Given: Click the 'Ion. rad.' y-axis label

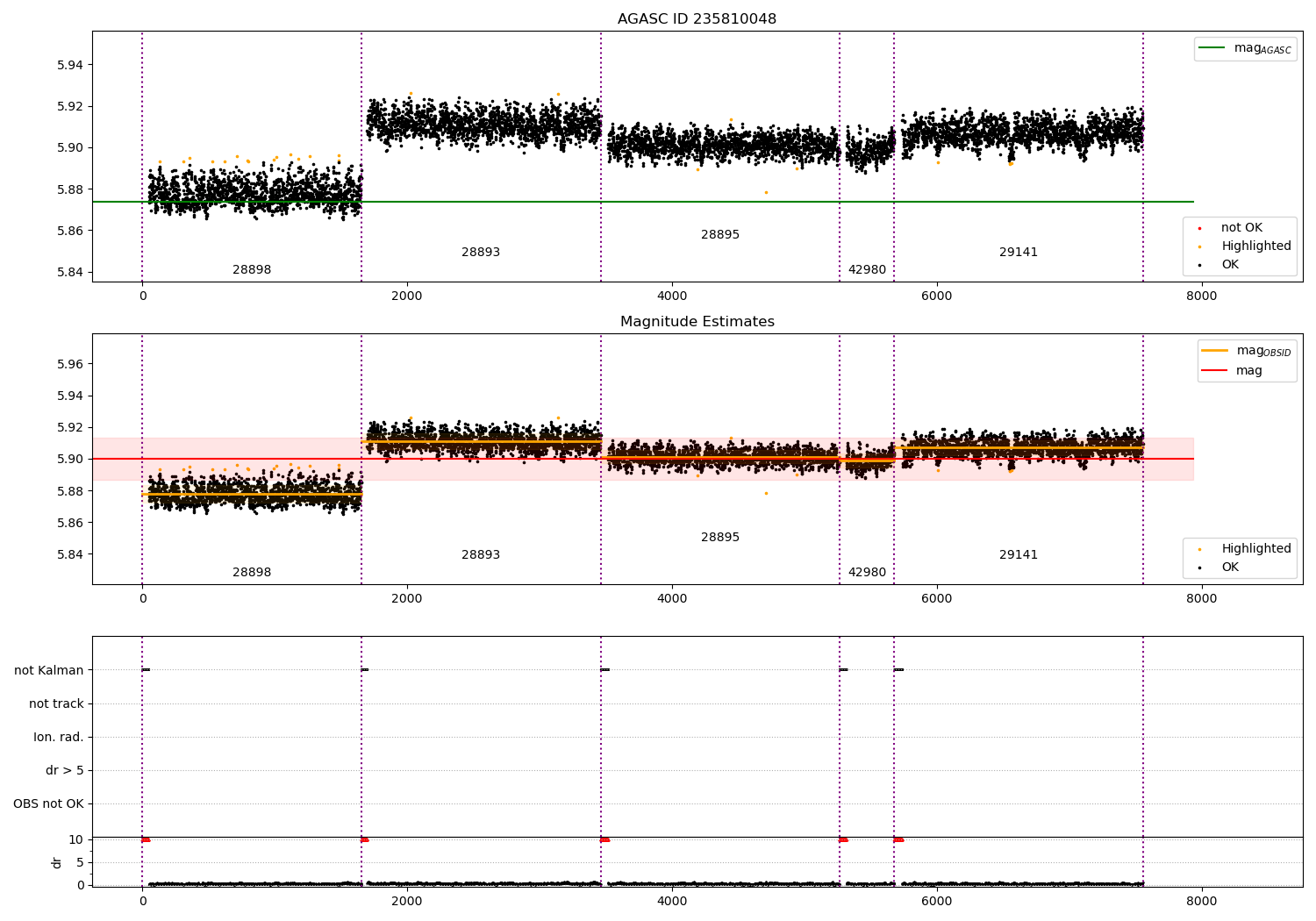Looking at the screenshot, I should pos(59,737).
